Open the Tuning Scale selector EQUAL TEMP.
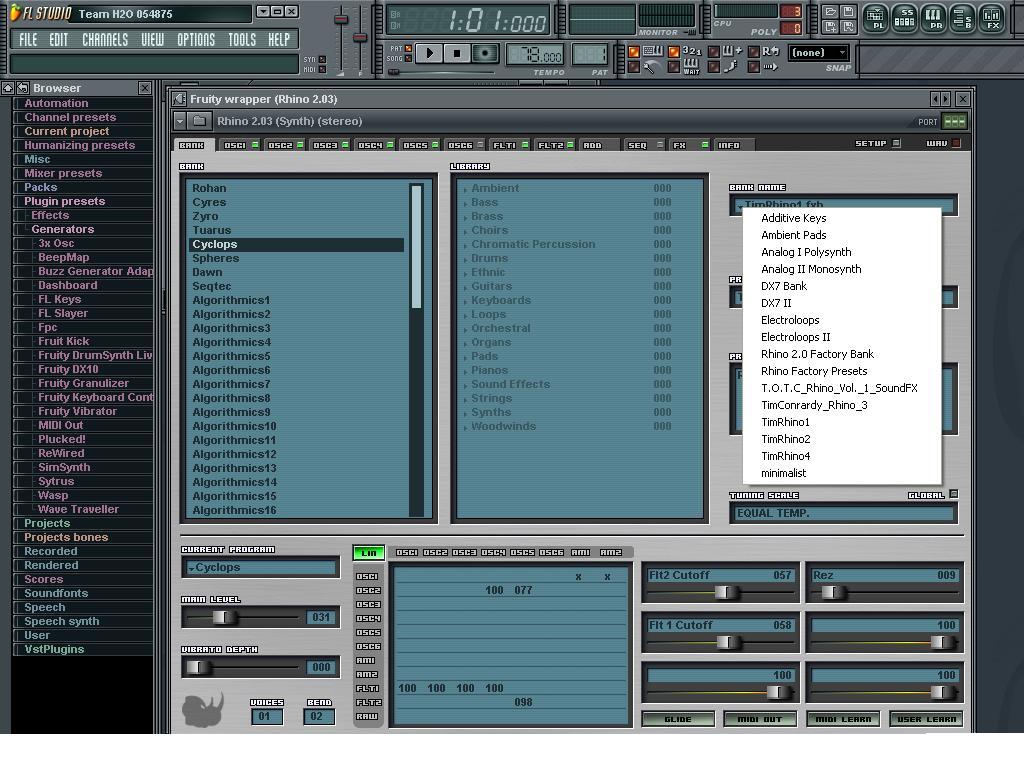 (842, 513)
